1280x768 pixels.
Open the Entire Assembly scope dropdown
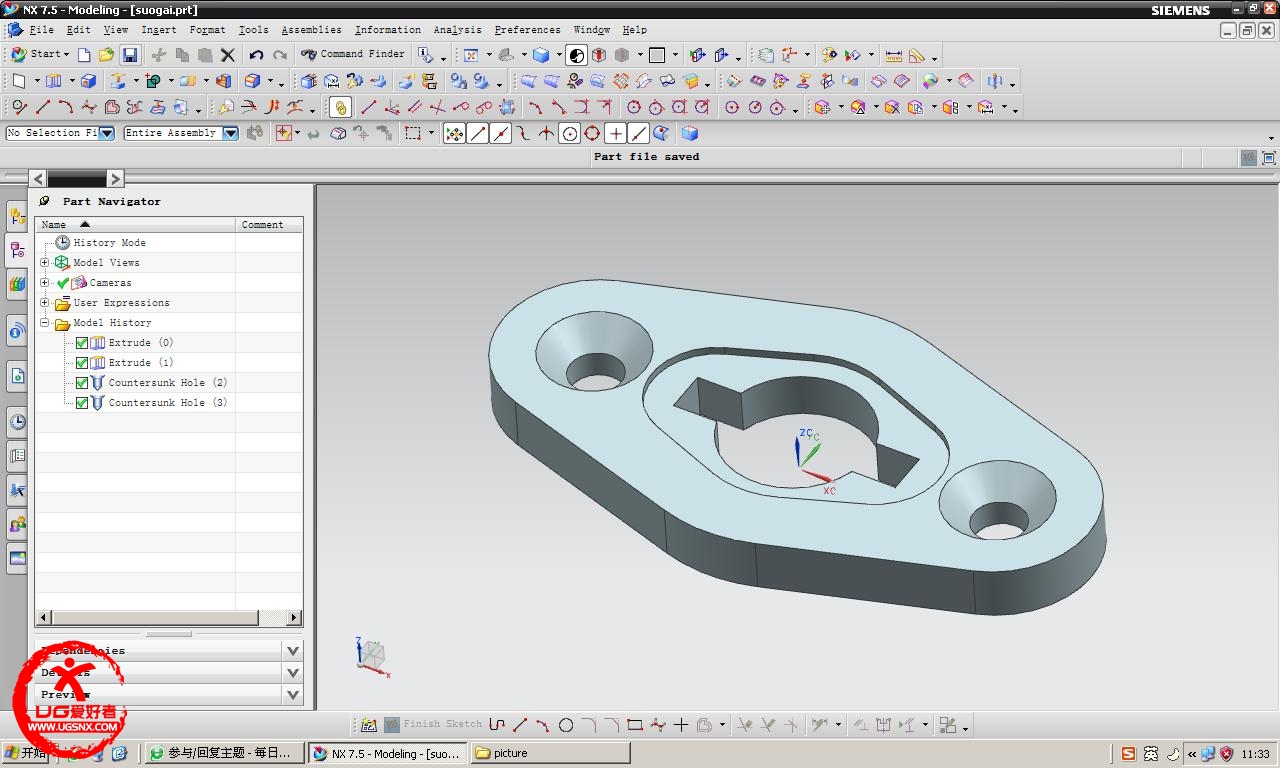click(230, 133)
